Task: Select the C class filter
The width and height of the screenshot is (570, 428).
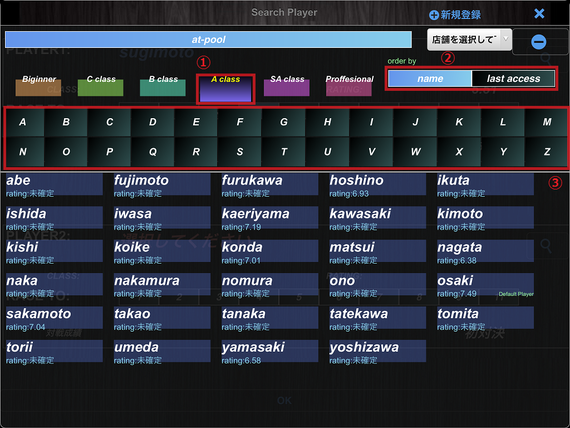Action: [101, 85]
